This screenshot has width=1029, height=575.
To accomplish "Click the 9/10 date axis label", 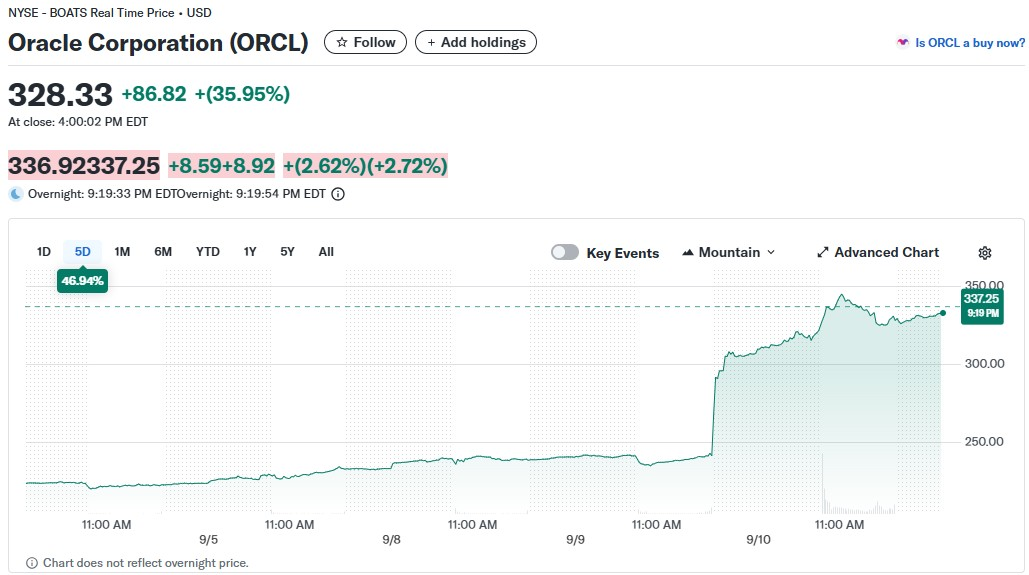I will [x=759, y=540].
